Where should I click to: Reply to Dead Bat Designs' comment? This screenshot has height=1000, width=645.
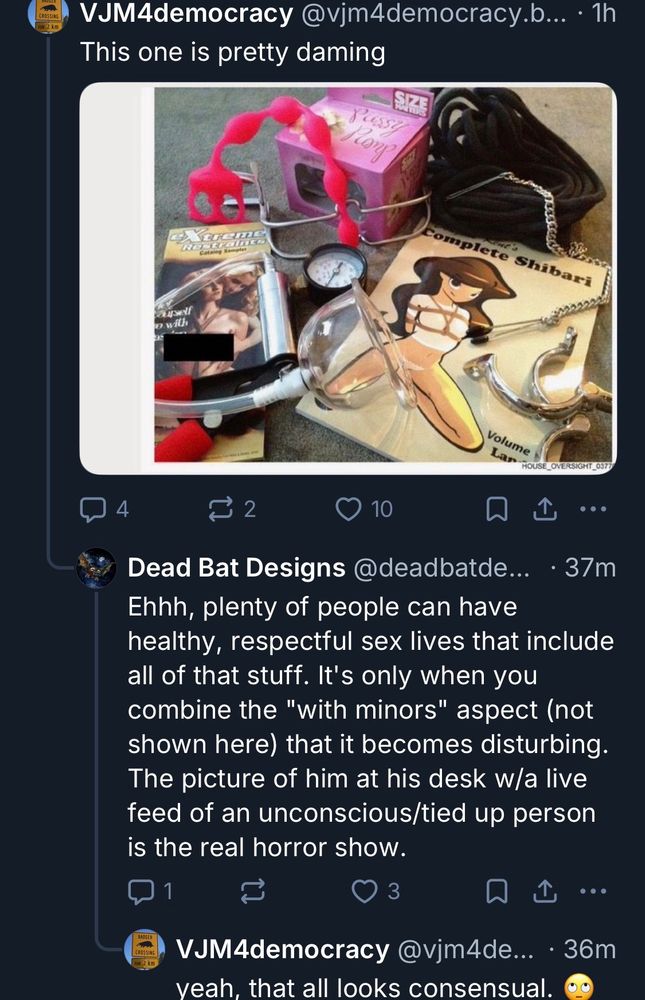[x=139, y=891]
